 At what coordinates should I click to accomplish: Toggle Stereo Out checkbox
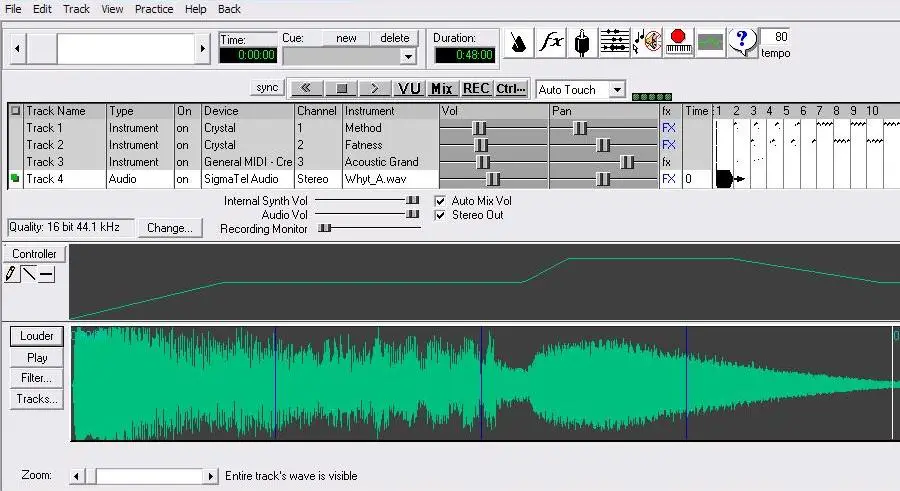point(441,215)
